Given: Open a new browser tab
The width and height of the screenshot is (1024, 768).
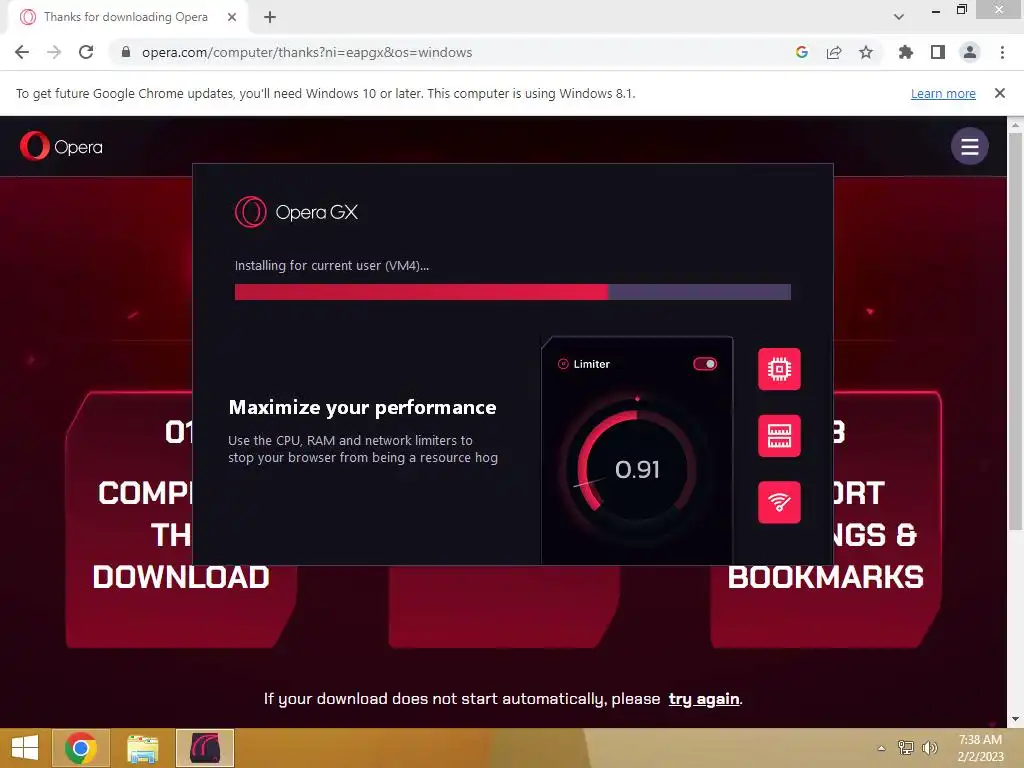Looking at the screenshot, I should pyautogui.click(x=270, y=17).
